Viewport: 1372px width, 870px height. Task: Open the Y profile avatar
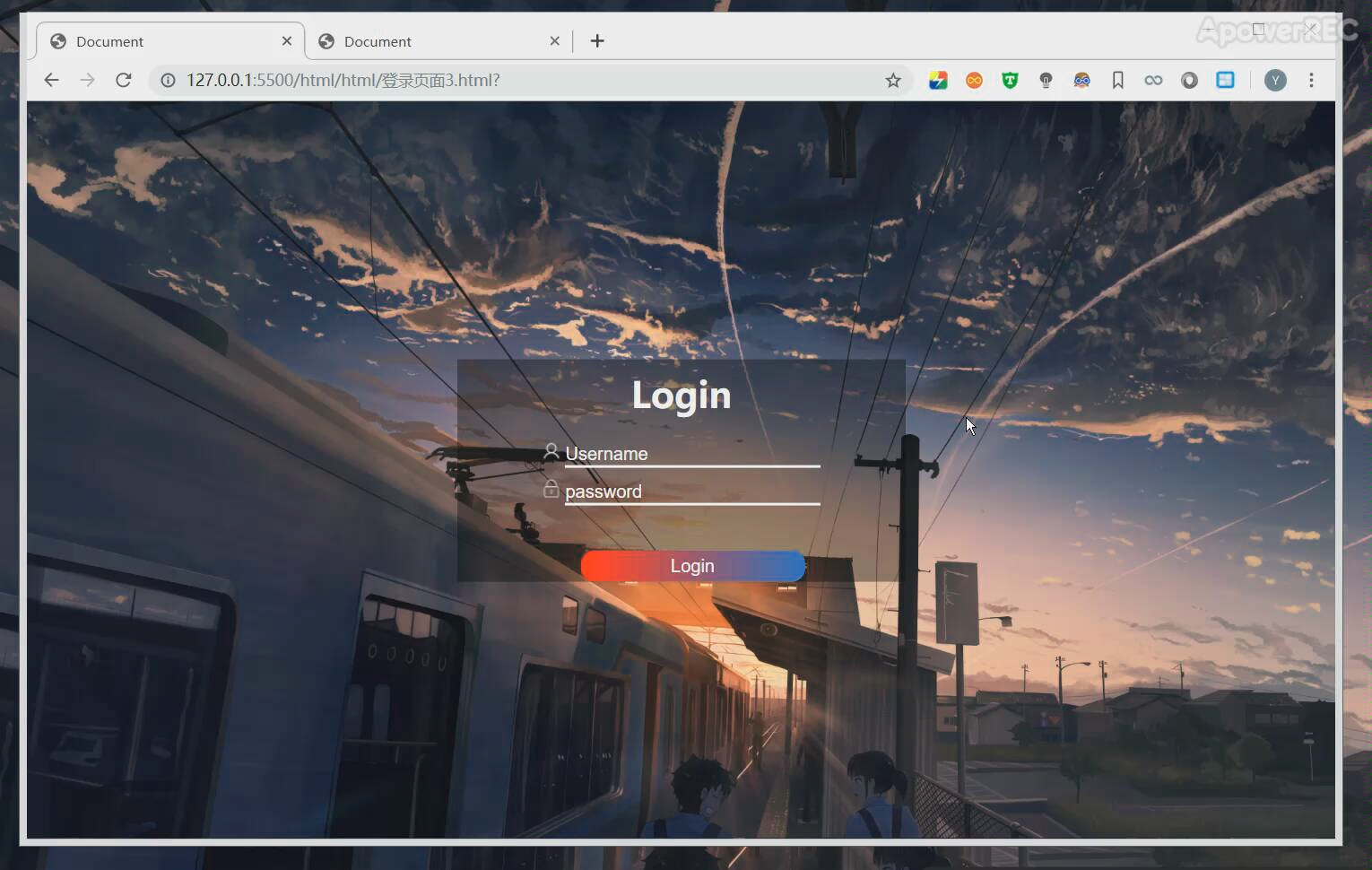pyautogui.click(x=1275, y=81)
